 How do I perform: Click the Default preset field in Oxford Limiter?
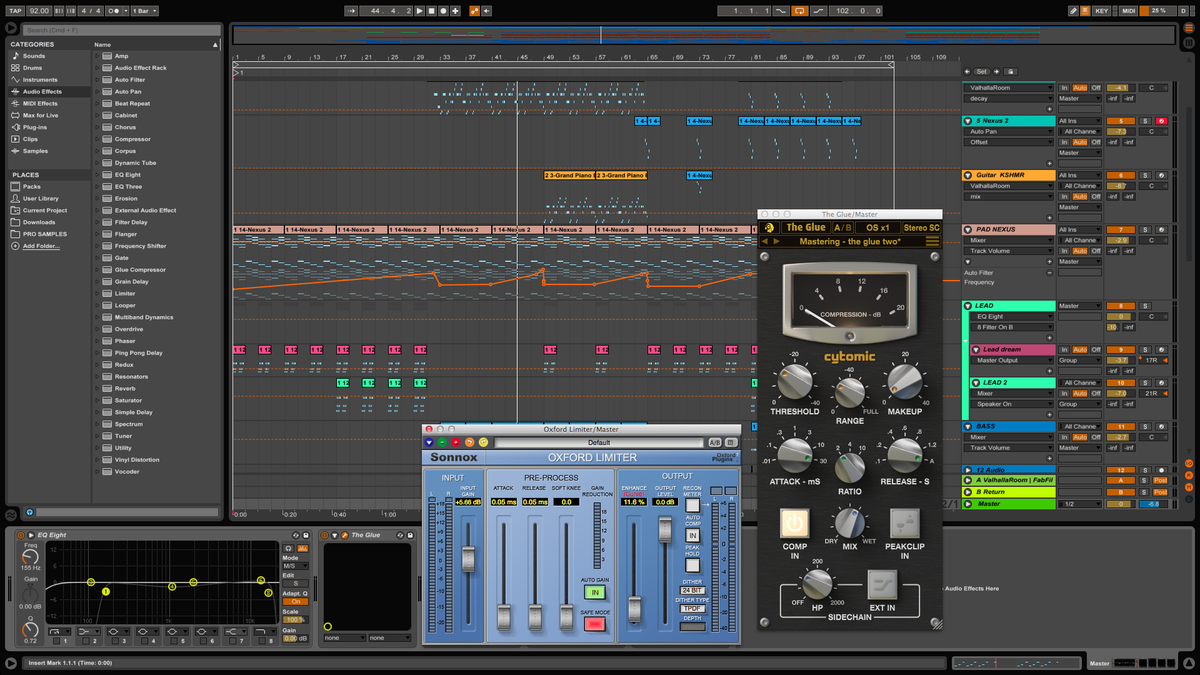coord(598,442)
